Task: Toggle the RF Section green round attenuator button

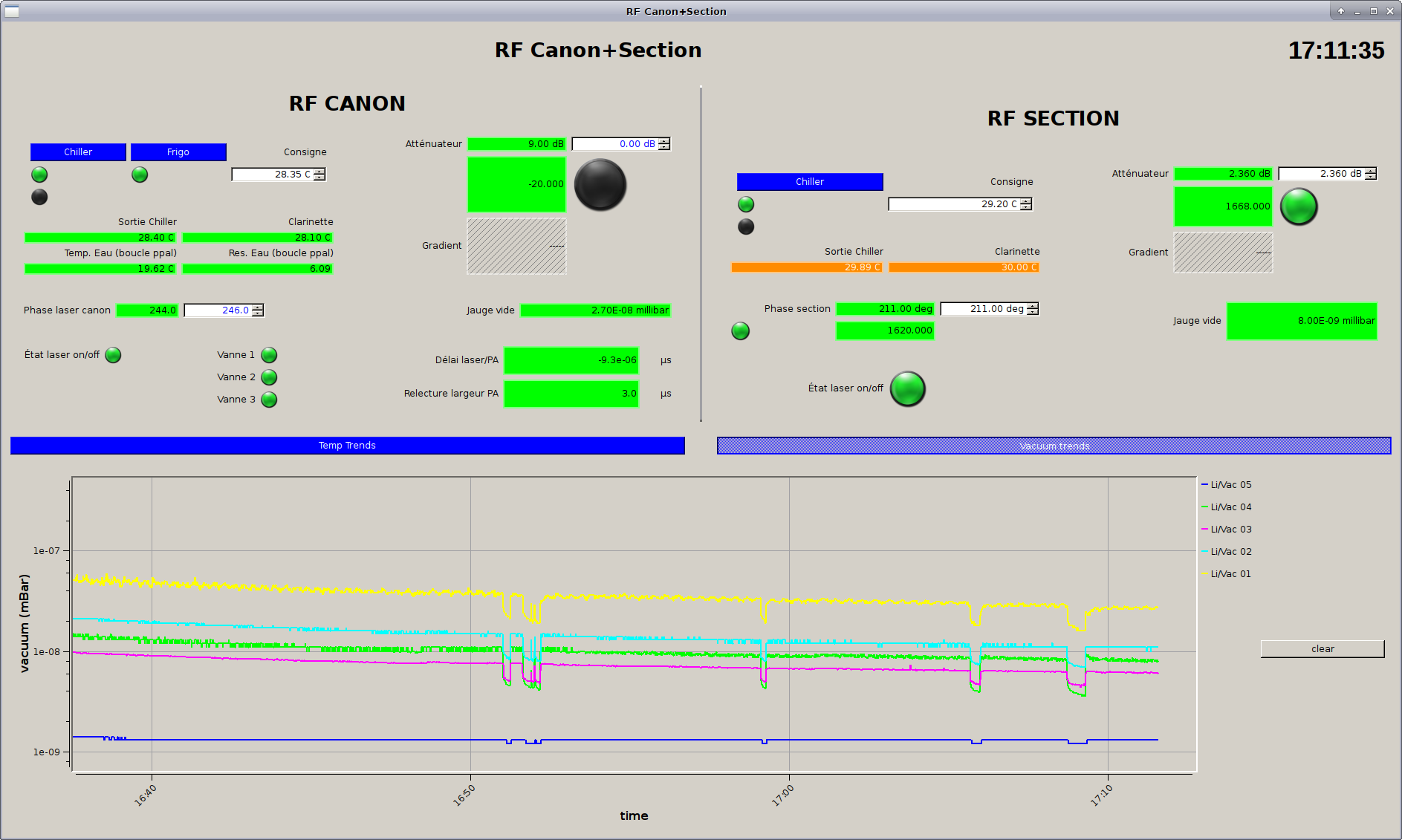Action: point(1299,206)
